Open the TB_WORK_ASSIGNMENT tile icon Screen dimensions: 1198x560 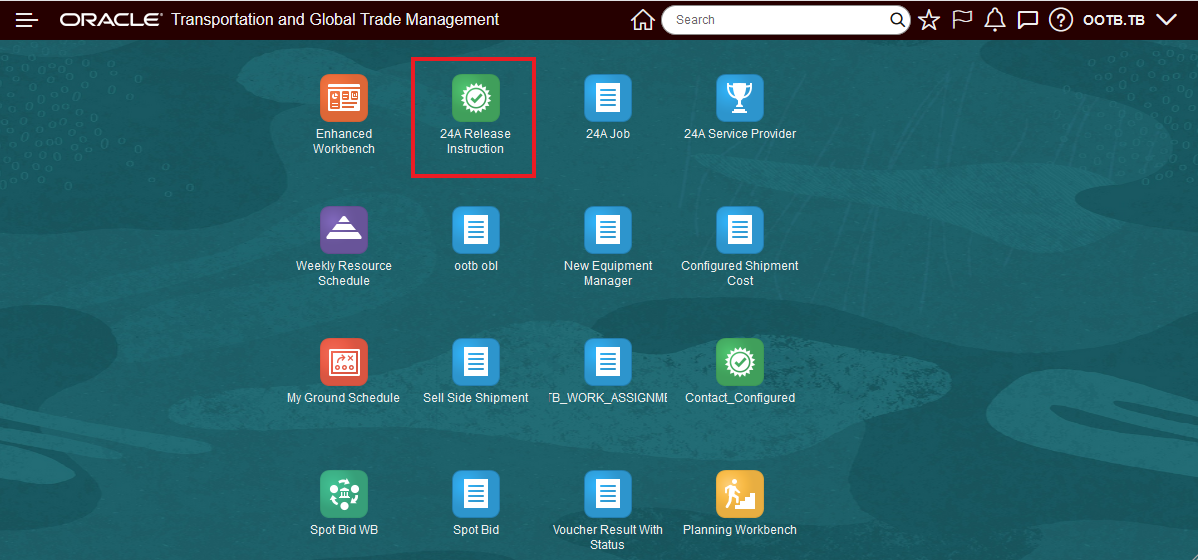tap(607, 362)
